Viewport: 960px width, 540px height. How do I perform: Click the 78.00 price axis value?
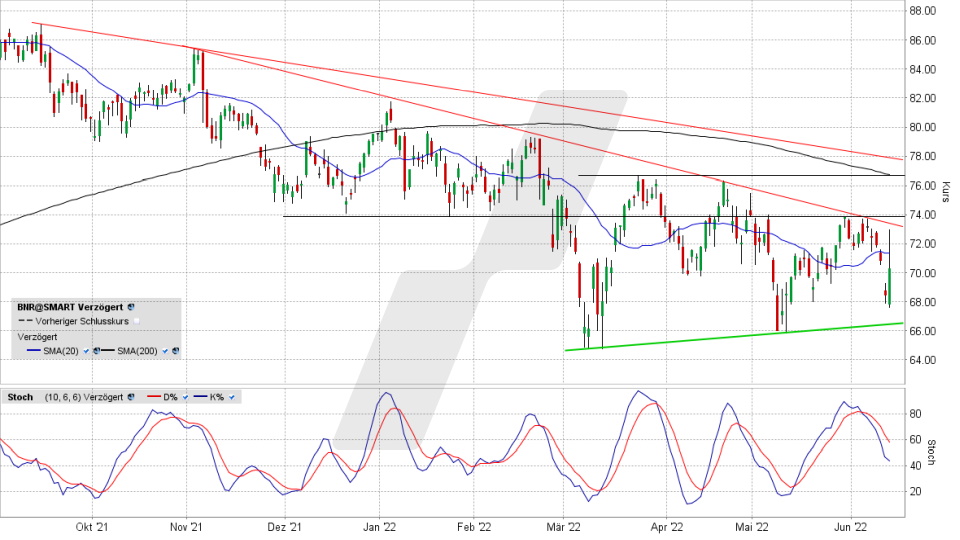[x=922, y=157]
